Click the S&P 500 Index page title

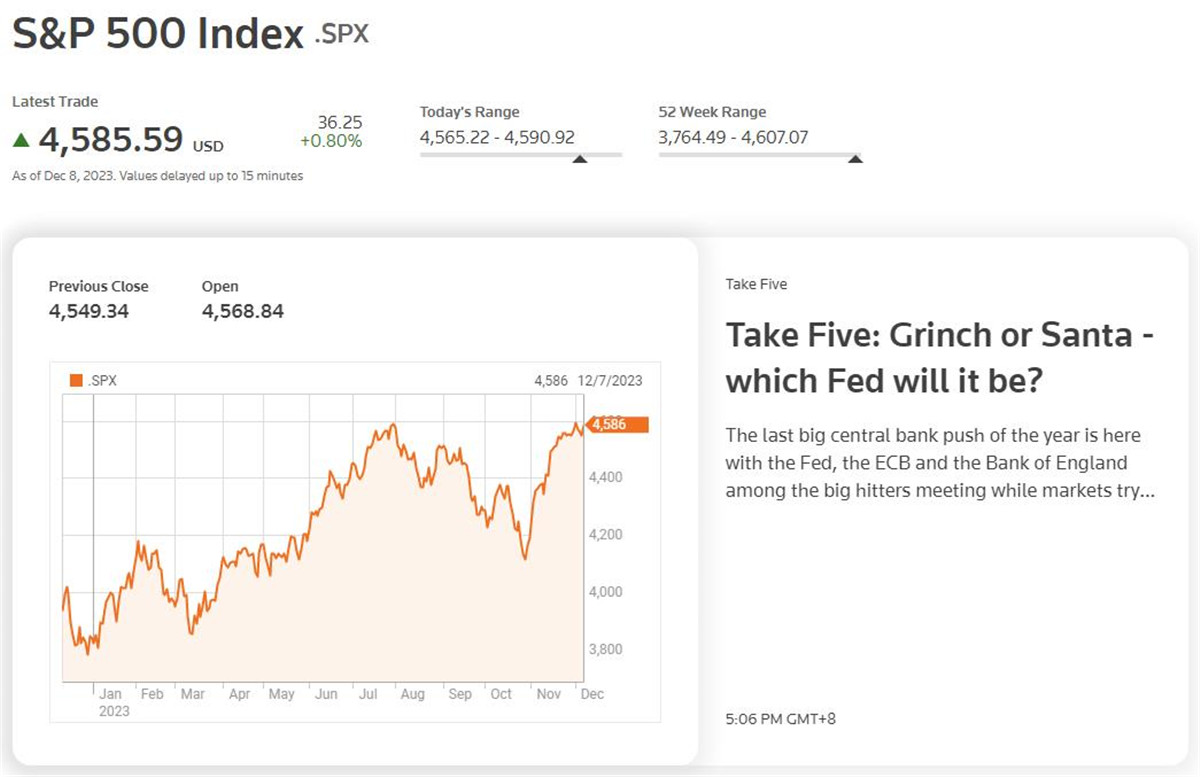coord(157,34)
